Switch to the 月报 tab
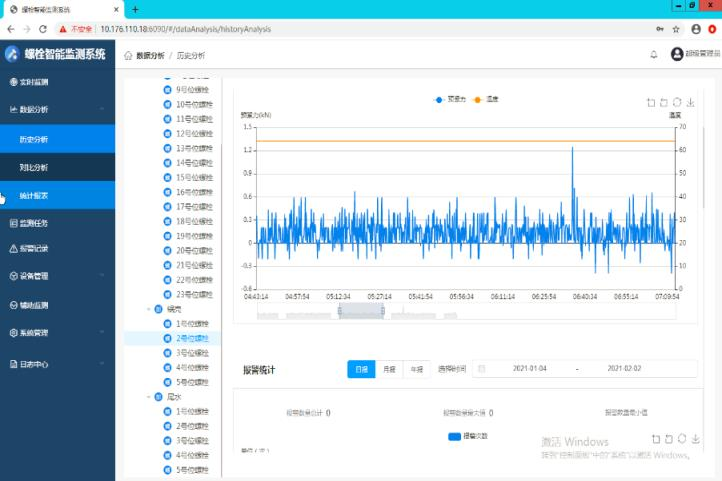722x481 pixels. coord(390,369)
